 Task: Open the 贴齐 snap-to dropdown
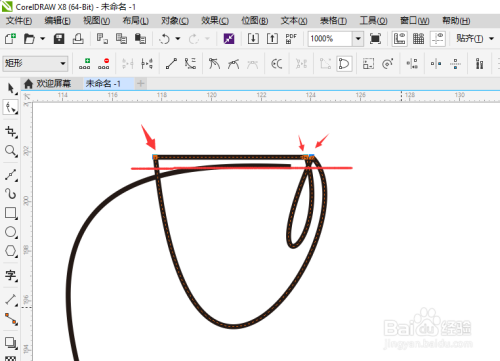coord(475,39)
